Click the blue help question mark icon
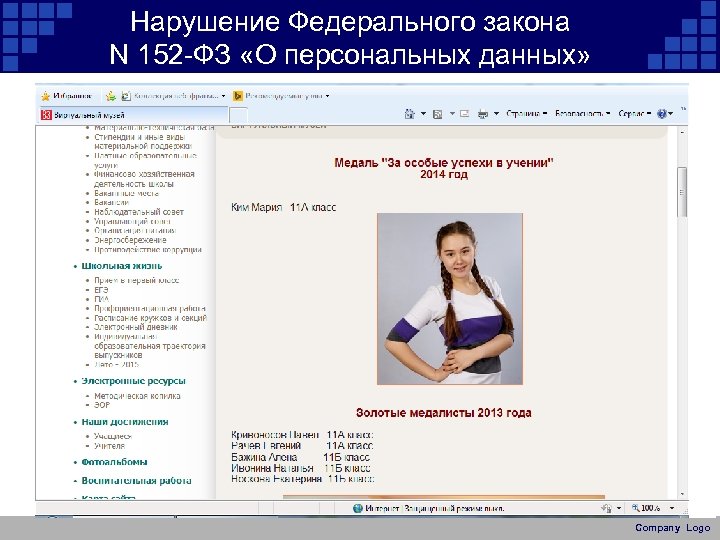 click(662, 114)
